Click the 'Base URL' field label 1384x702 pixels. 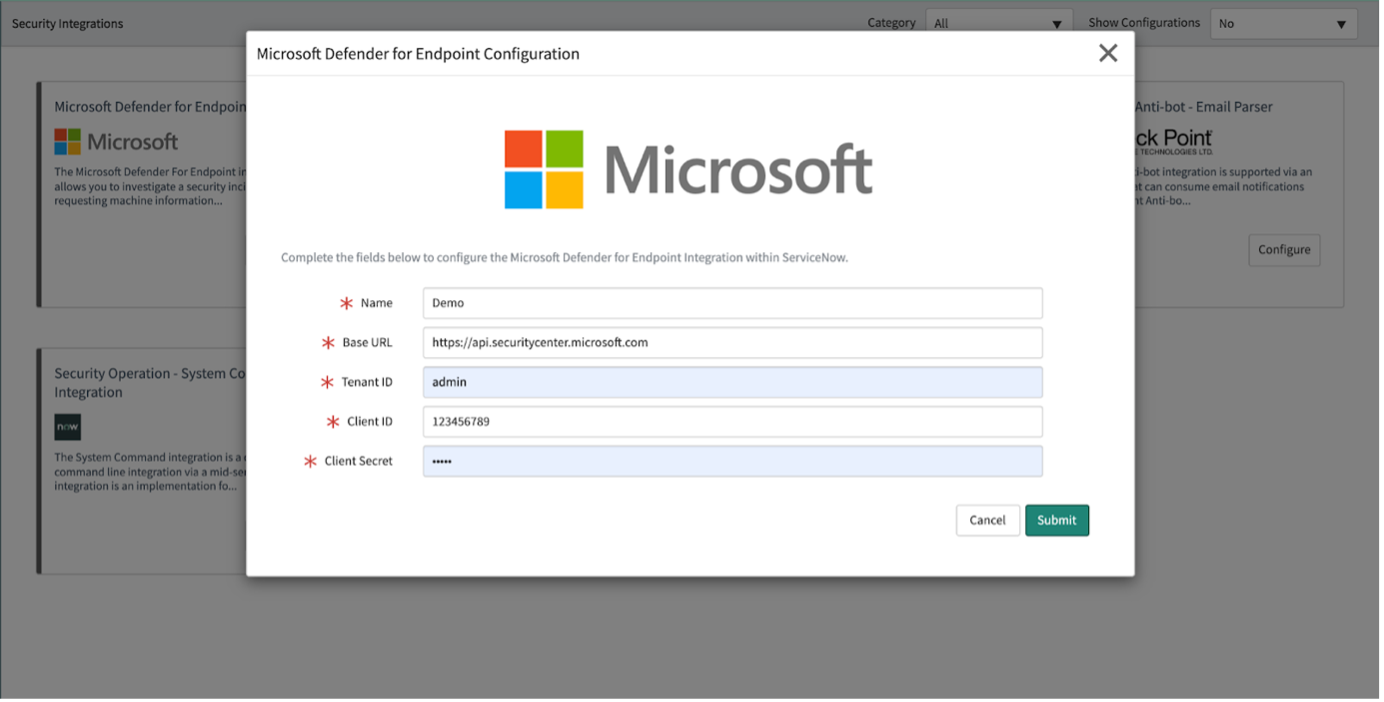pyautogui.click(x=367, y=342)
